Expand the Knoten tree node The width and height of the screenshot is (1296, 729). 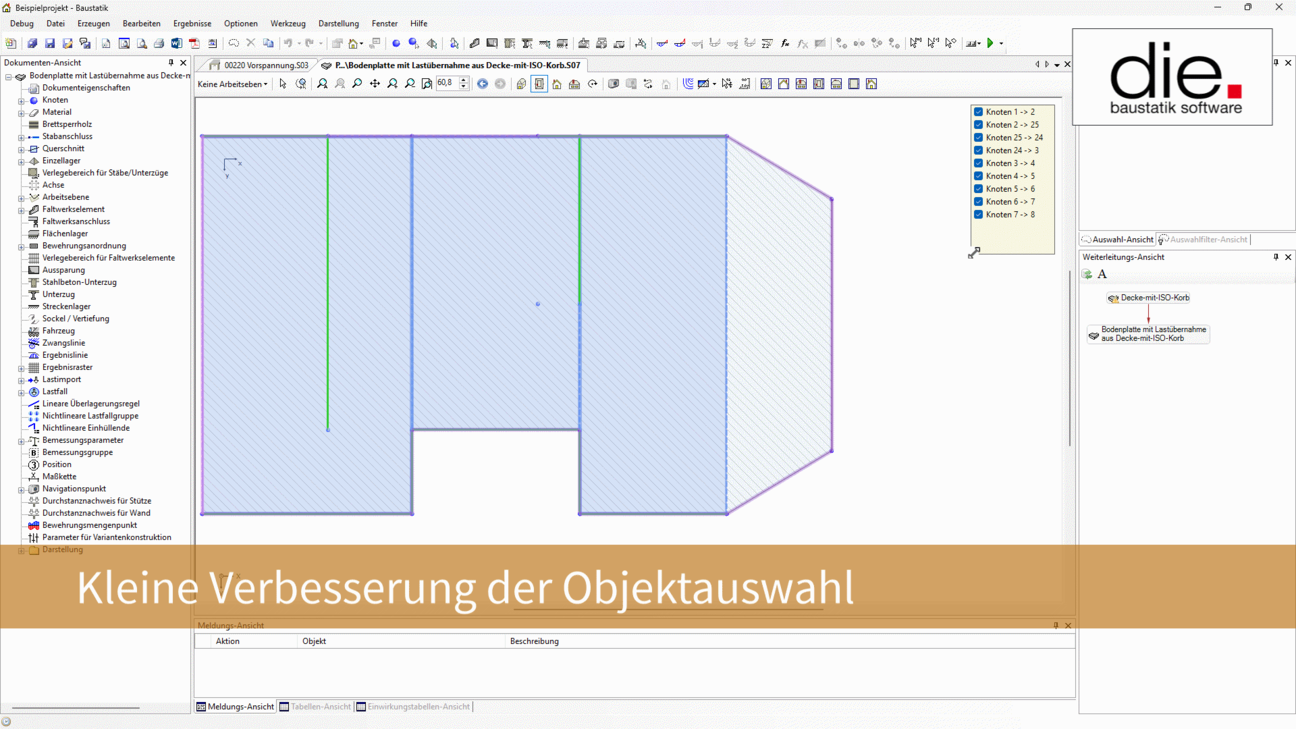[21, 100]
